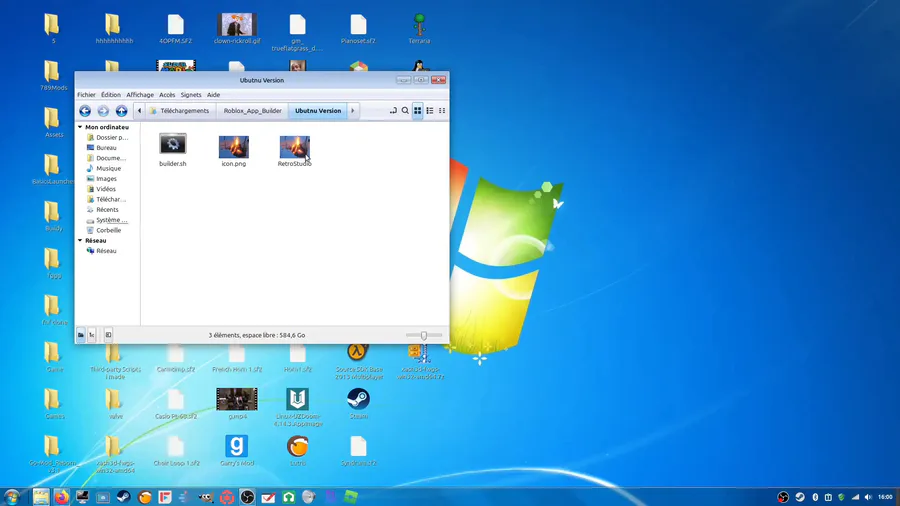The height and width of the screenshot is (506, 900).
Task: Open the search magnifier in file manager
Action: [405, 111]
